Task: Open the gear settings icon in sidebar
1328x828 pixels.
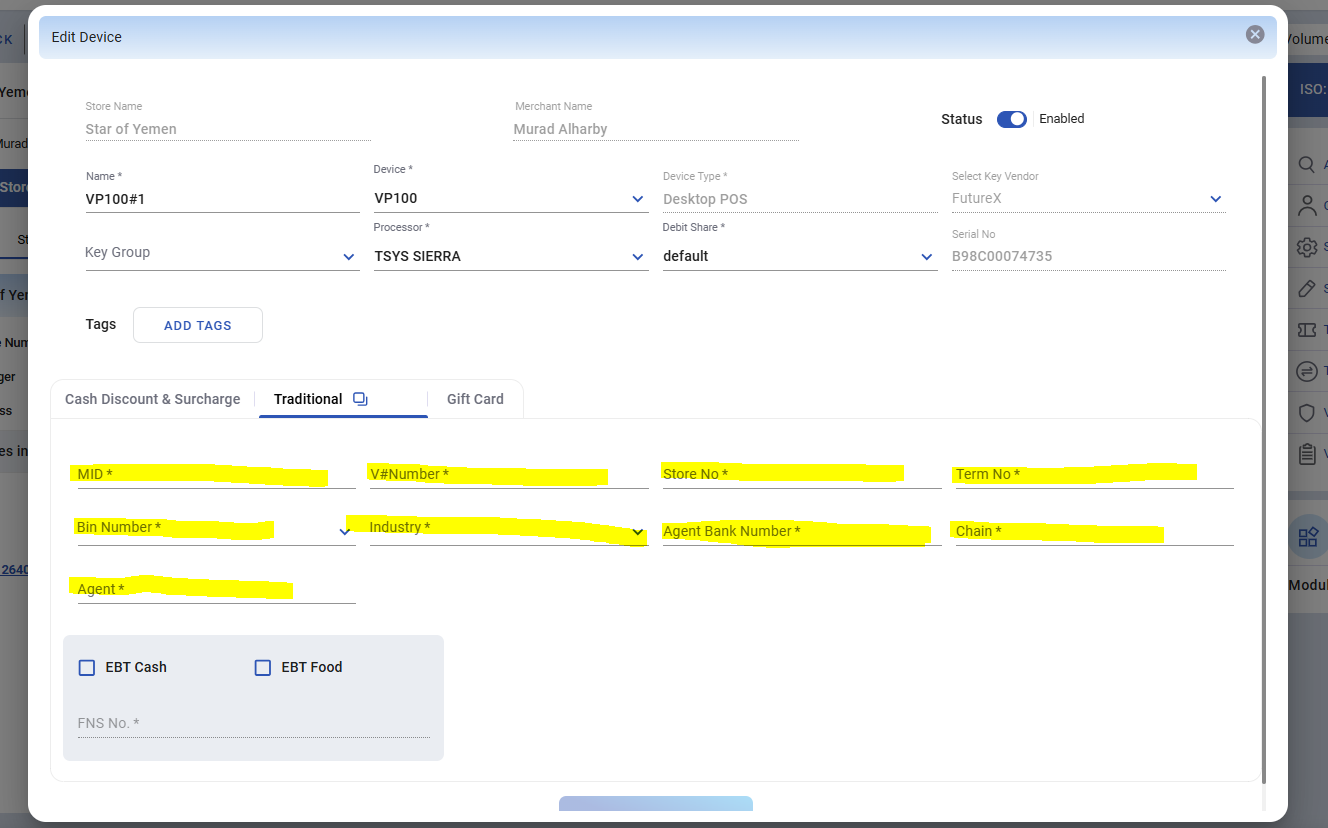Action: [1307, 247]
